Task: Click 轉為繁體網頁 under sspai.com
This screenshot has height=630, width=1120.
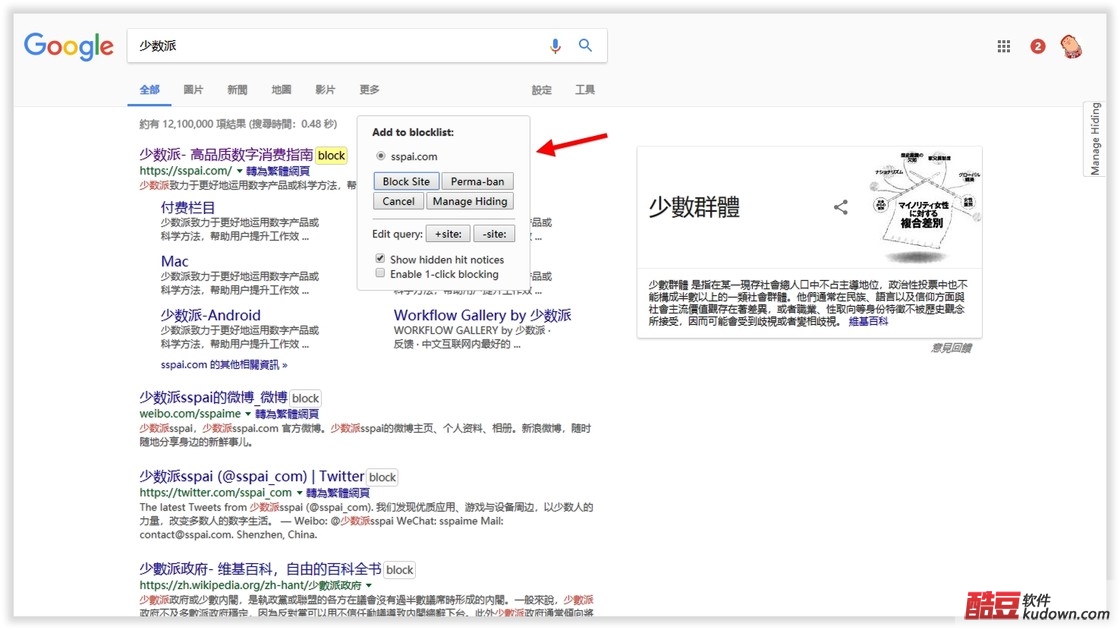Action: (x=278, y=171)
